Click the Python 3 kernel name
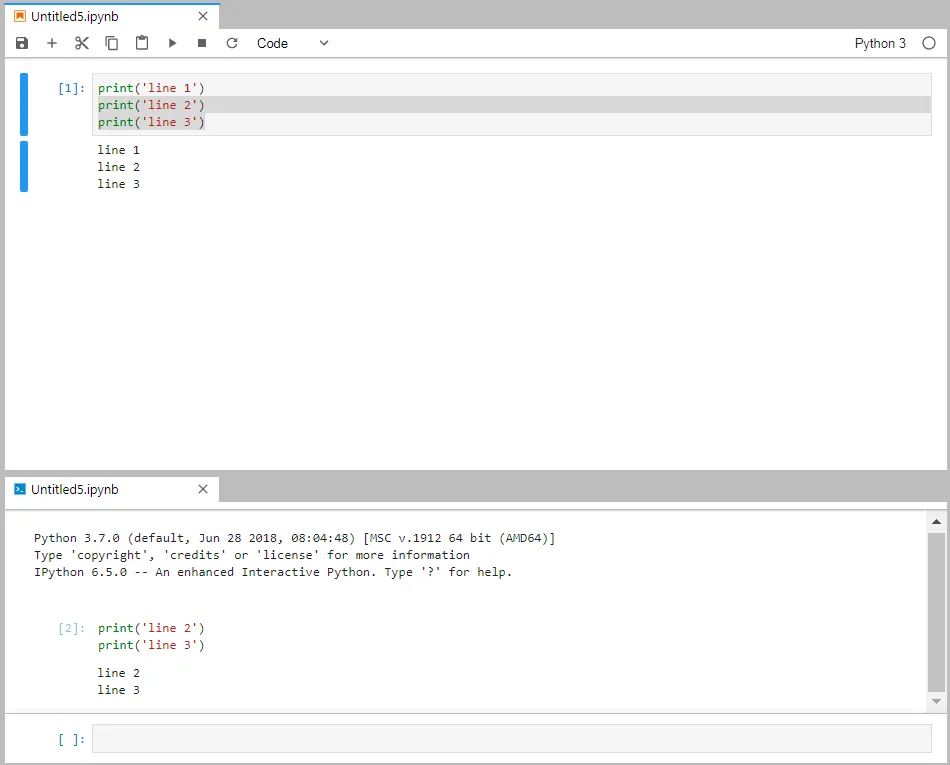The height and width of the screenshot is (765, 950). (x=880, y=43)
